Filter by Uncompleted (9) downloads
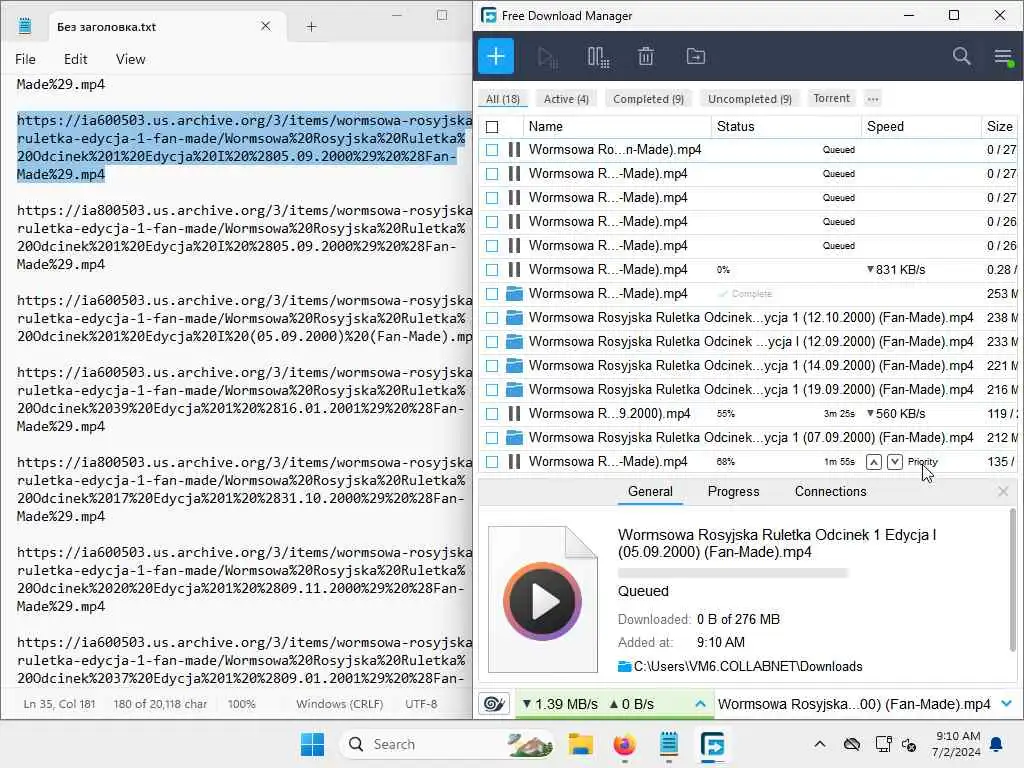Image resolution: width=1024 pixels, height=768 pixels. (x=750, y=99)
